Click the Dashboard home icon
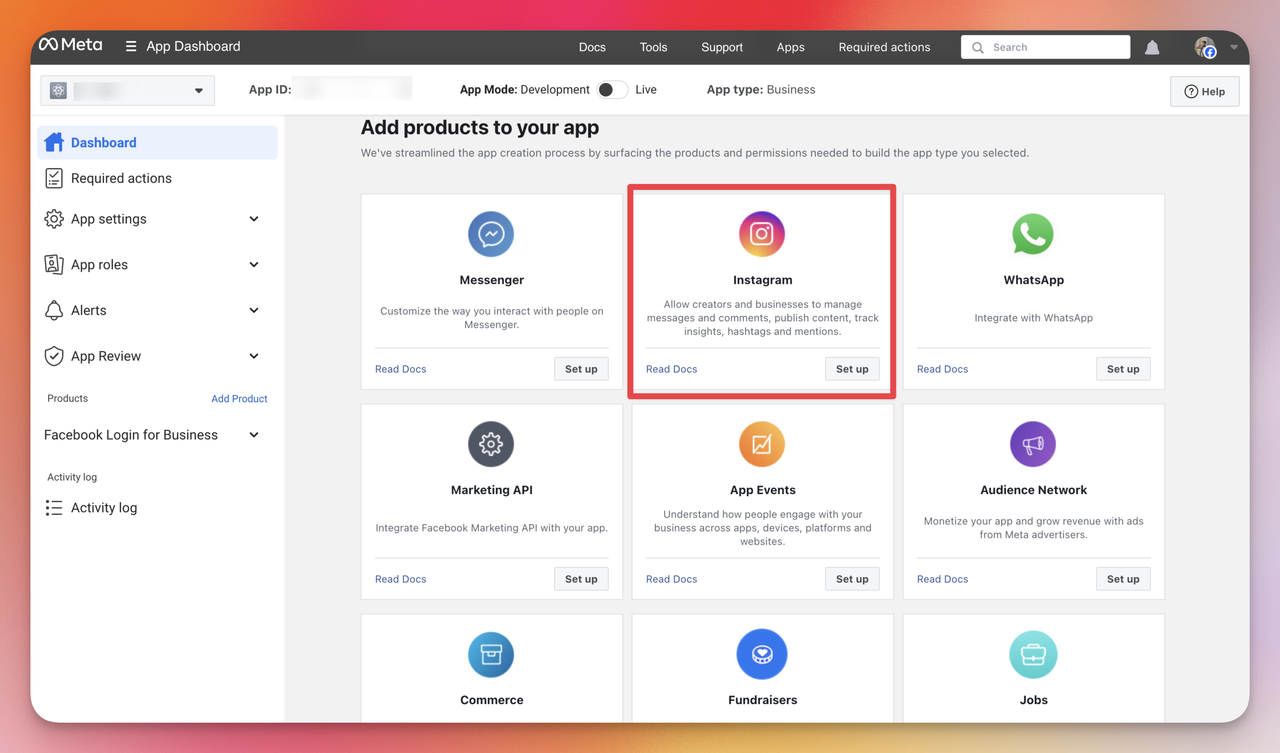This screenshot has height=753, width=1280. tap(54, 142)
